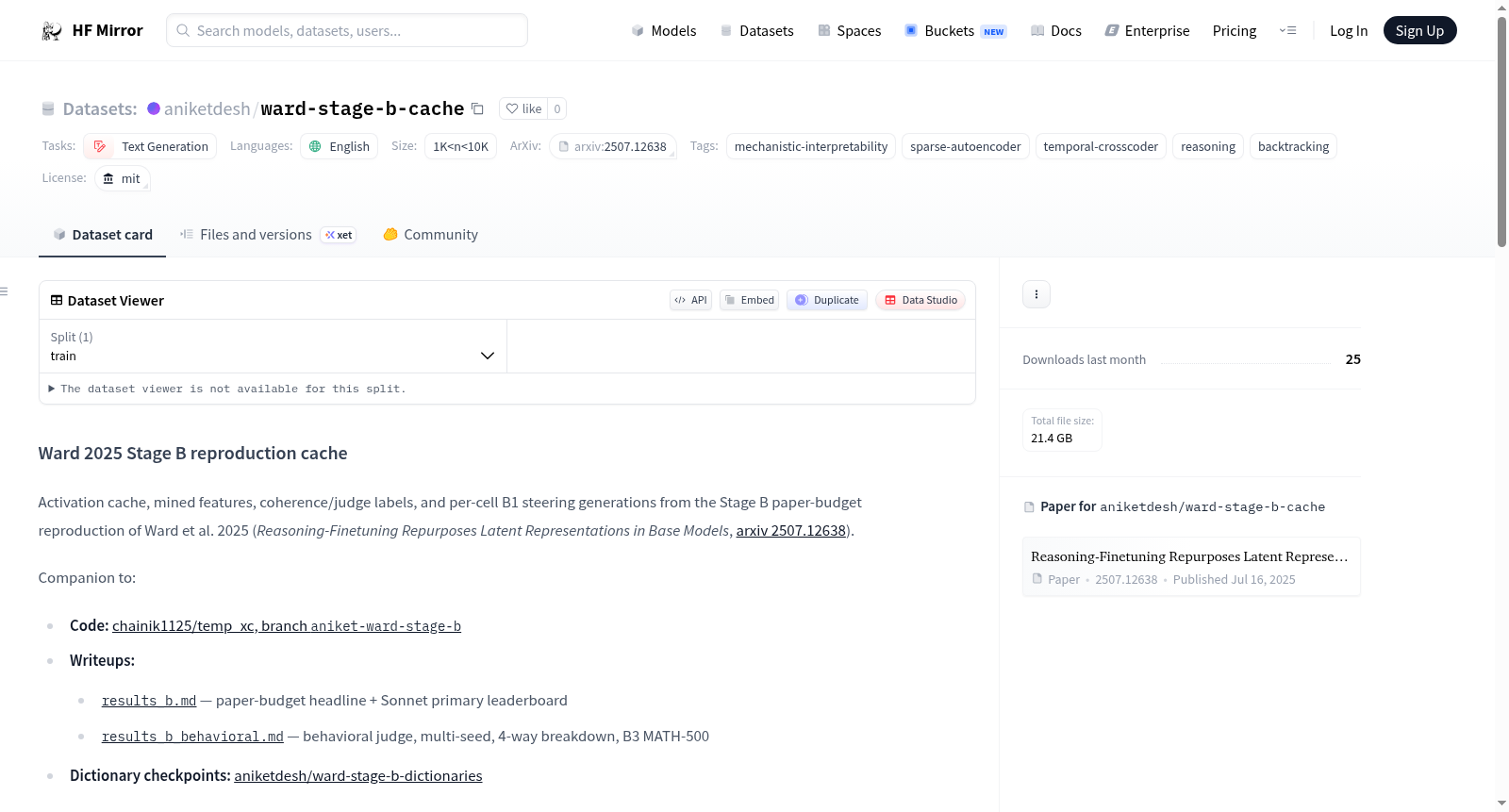The width and height of the screenshot is (1509, 812).
Task: Click the Duplicate button
Action: pos(827,300)
